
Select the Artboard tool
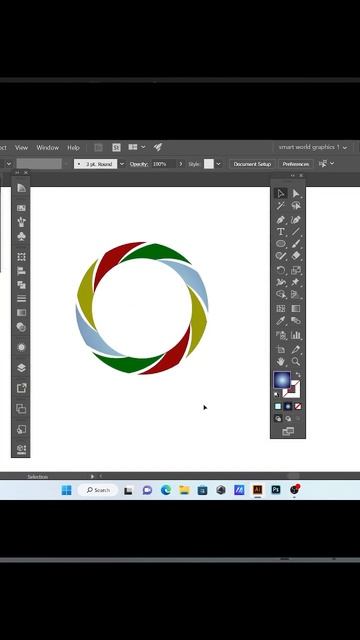click(x=281, y=349)
